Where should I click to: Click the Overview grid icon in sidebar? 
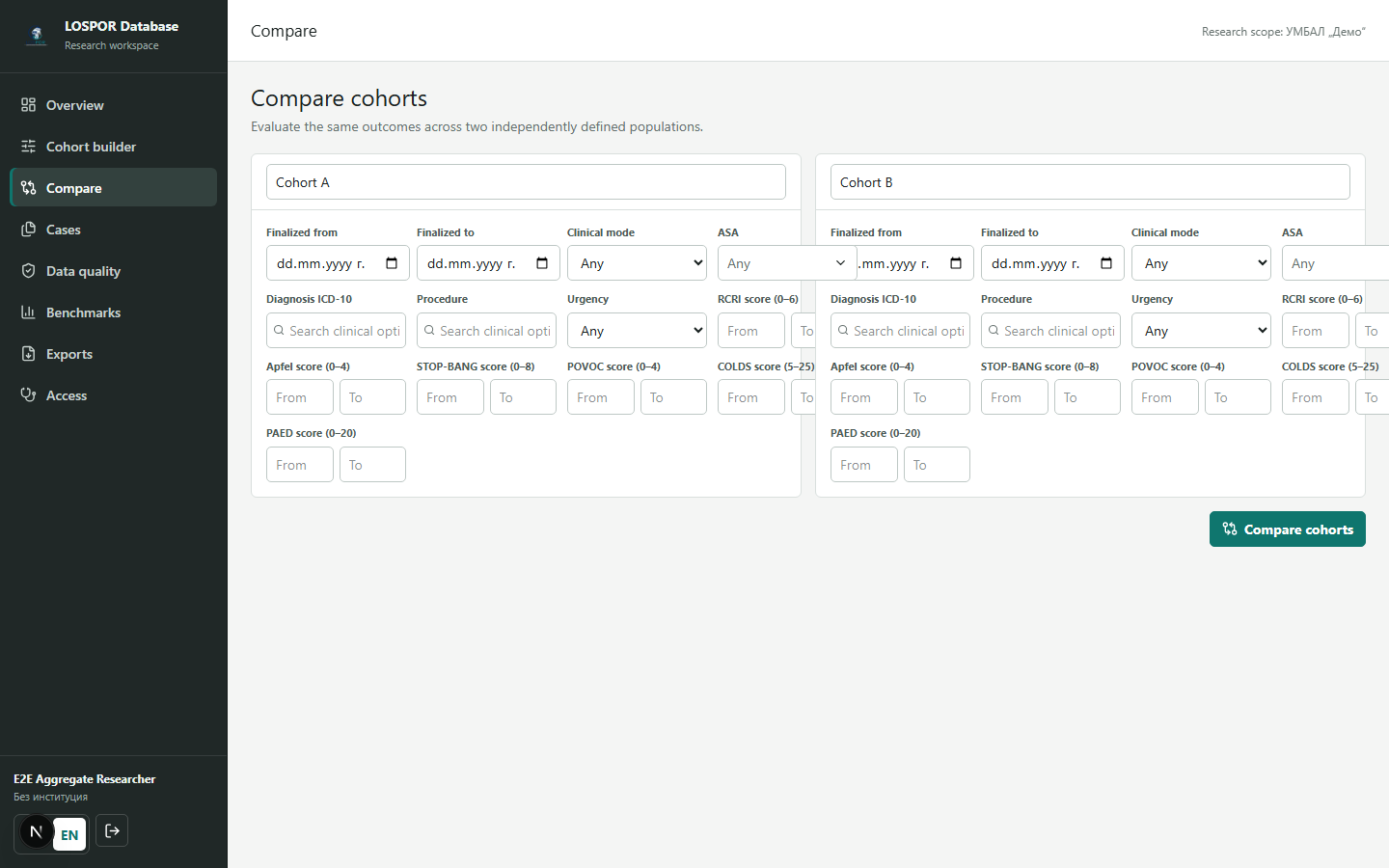coord(28,105)
